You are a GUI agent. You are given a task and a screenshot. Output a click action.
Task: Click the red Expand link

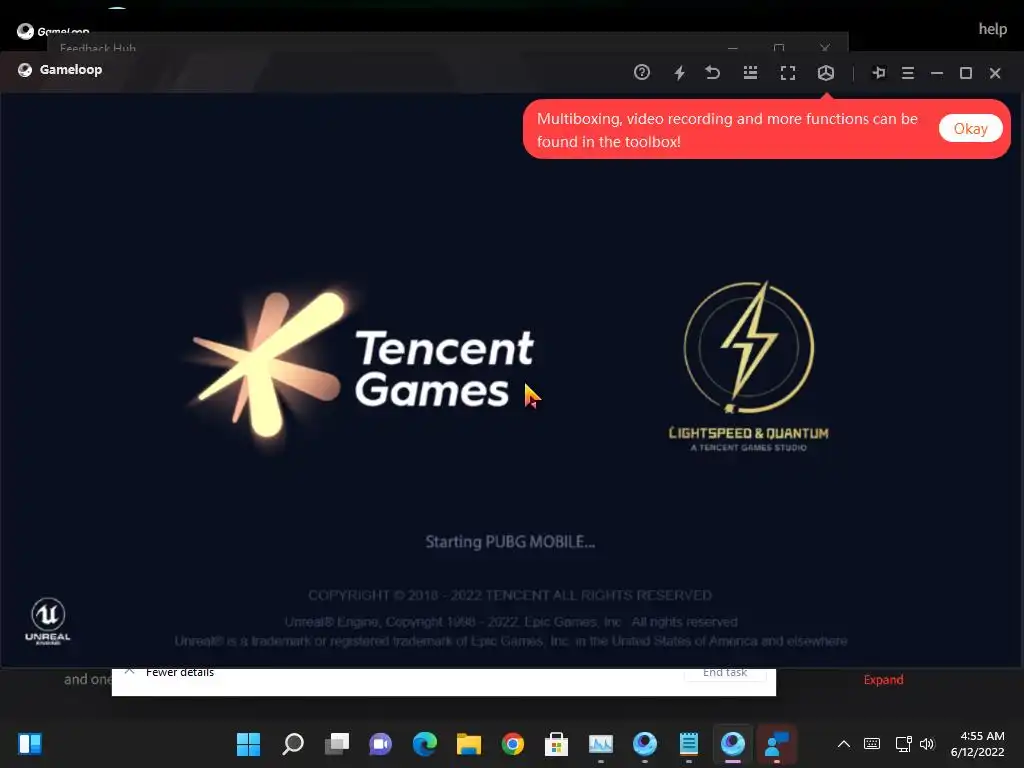[x=883, y=680]
